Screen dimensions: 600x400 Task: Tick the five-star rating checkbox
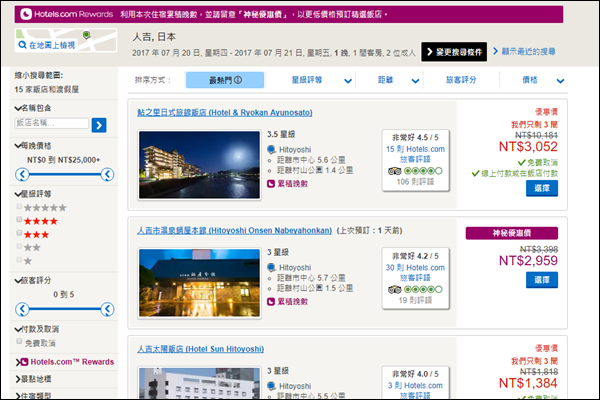(x=19, y=207)
